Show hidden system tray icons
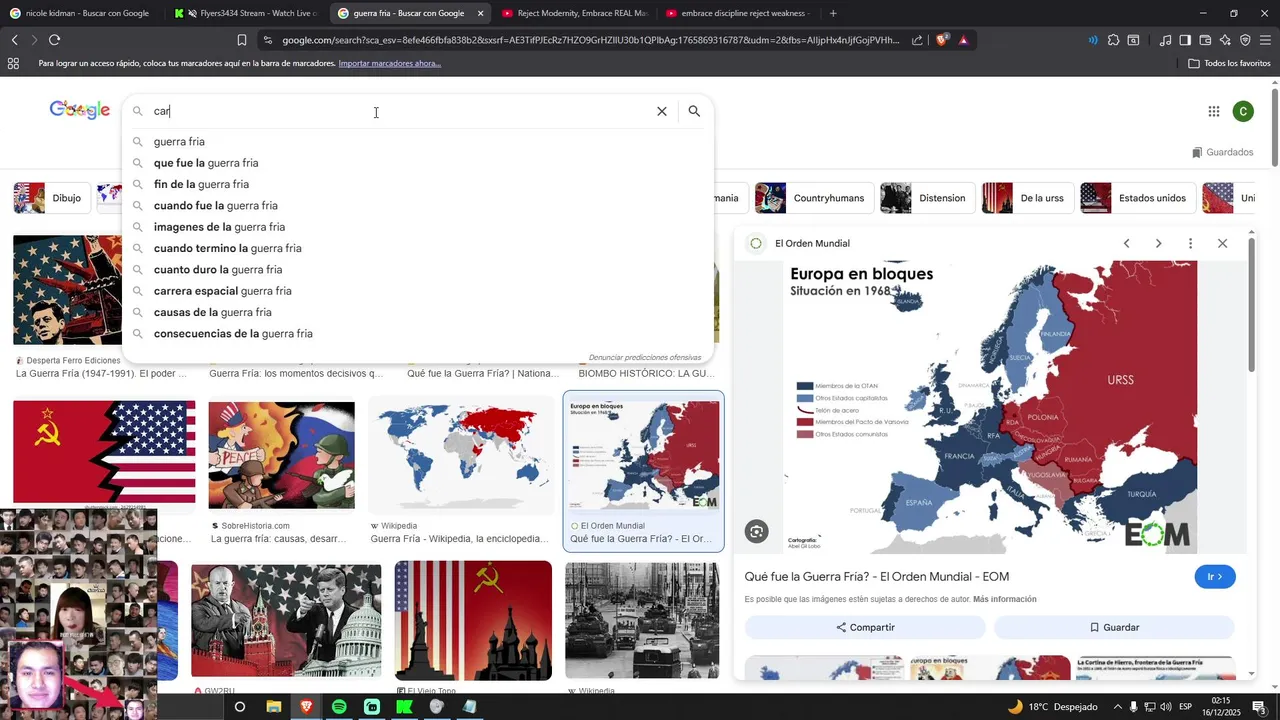Image resolution: width=1280 pixels, height=720 pixels. pos(1118,707)
